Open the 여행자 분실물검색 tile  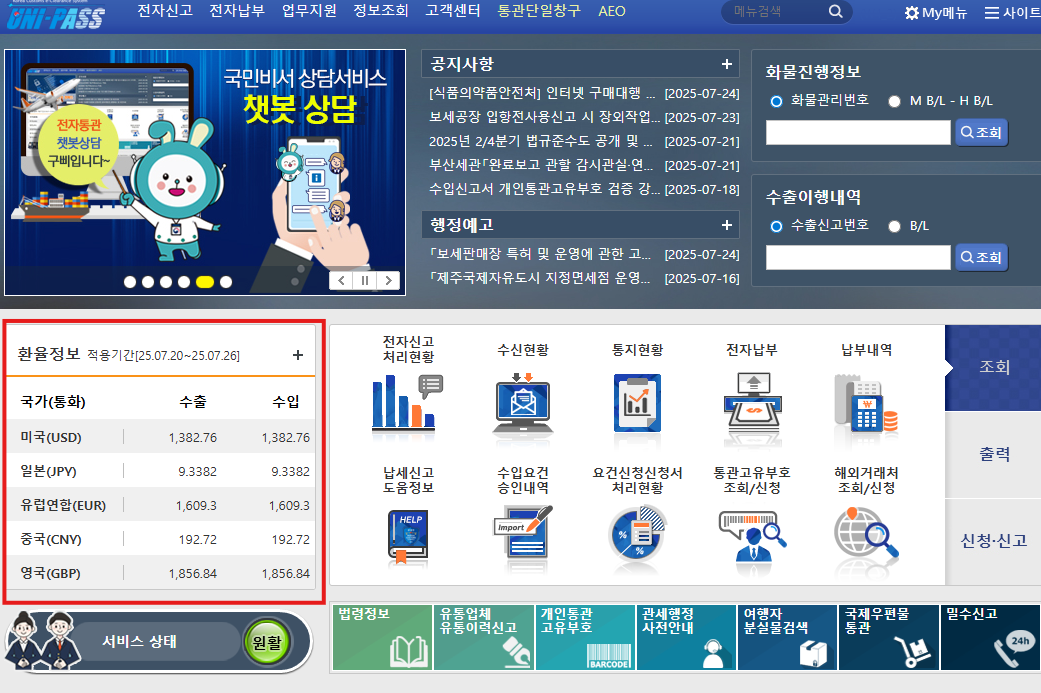787,637
